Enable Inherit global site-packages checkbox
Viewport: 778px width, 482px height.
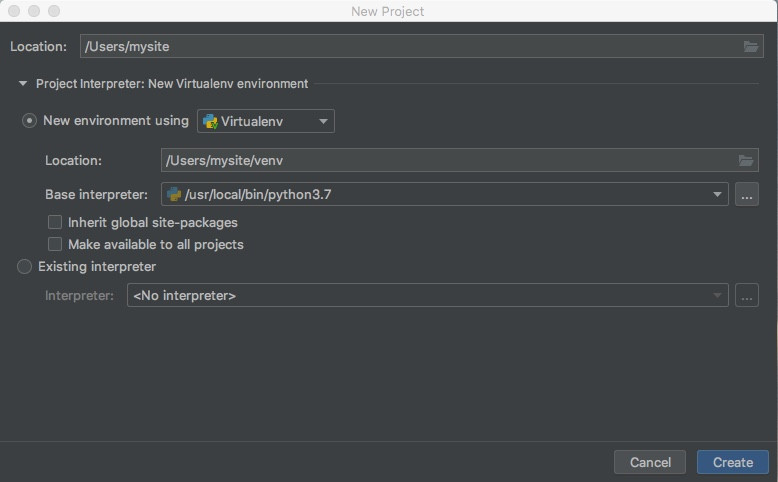coord(55,222)
